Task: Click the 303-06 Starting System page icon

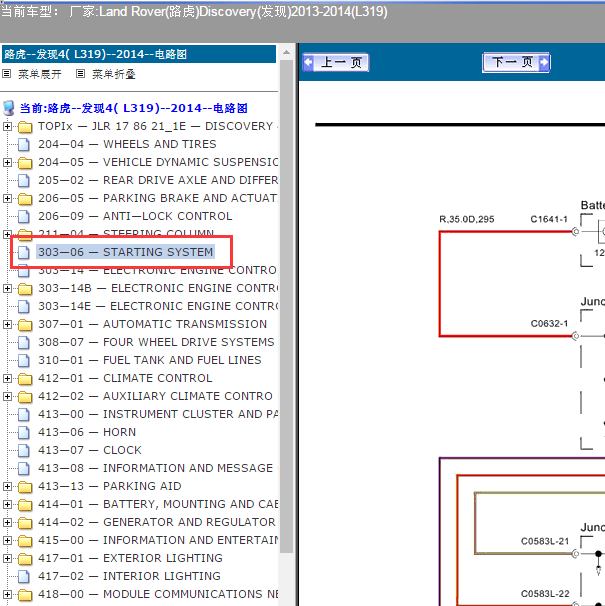Action: [x=24, y=252]
